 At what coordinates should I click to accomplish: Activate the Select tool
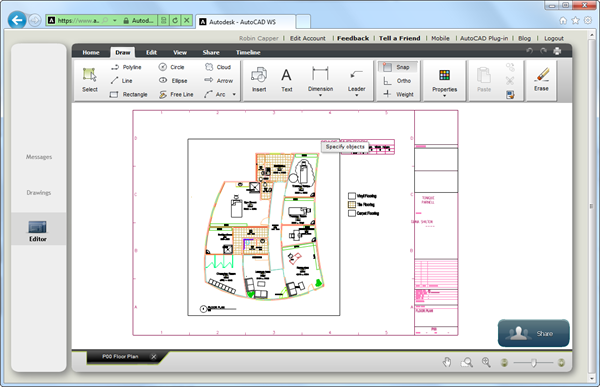[x=90, y=80]
